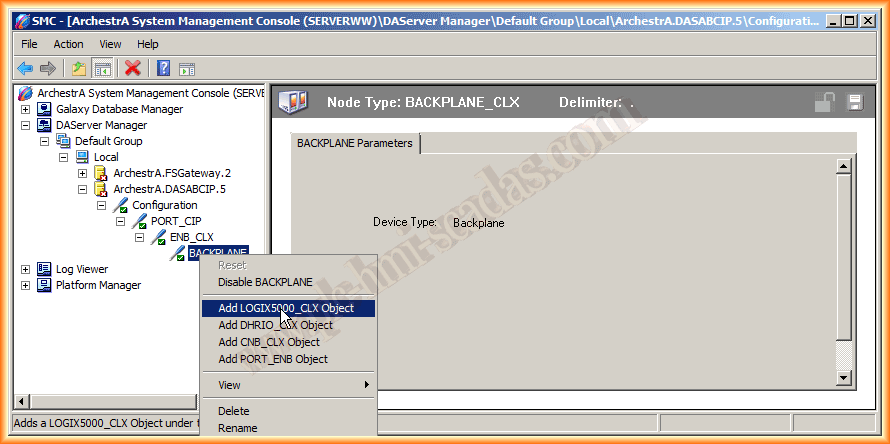Toggle the Show/Hide Console Tree icon
Screen dimensions: 890x444
[x=101, y=68]
